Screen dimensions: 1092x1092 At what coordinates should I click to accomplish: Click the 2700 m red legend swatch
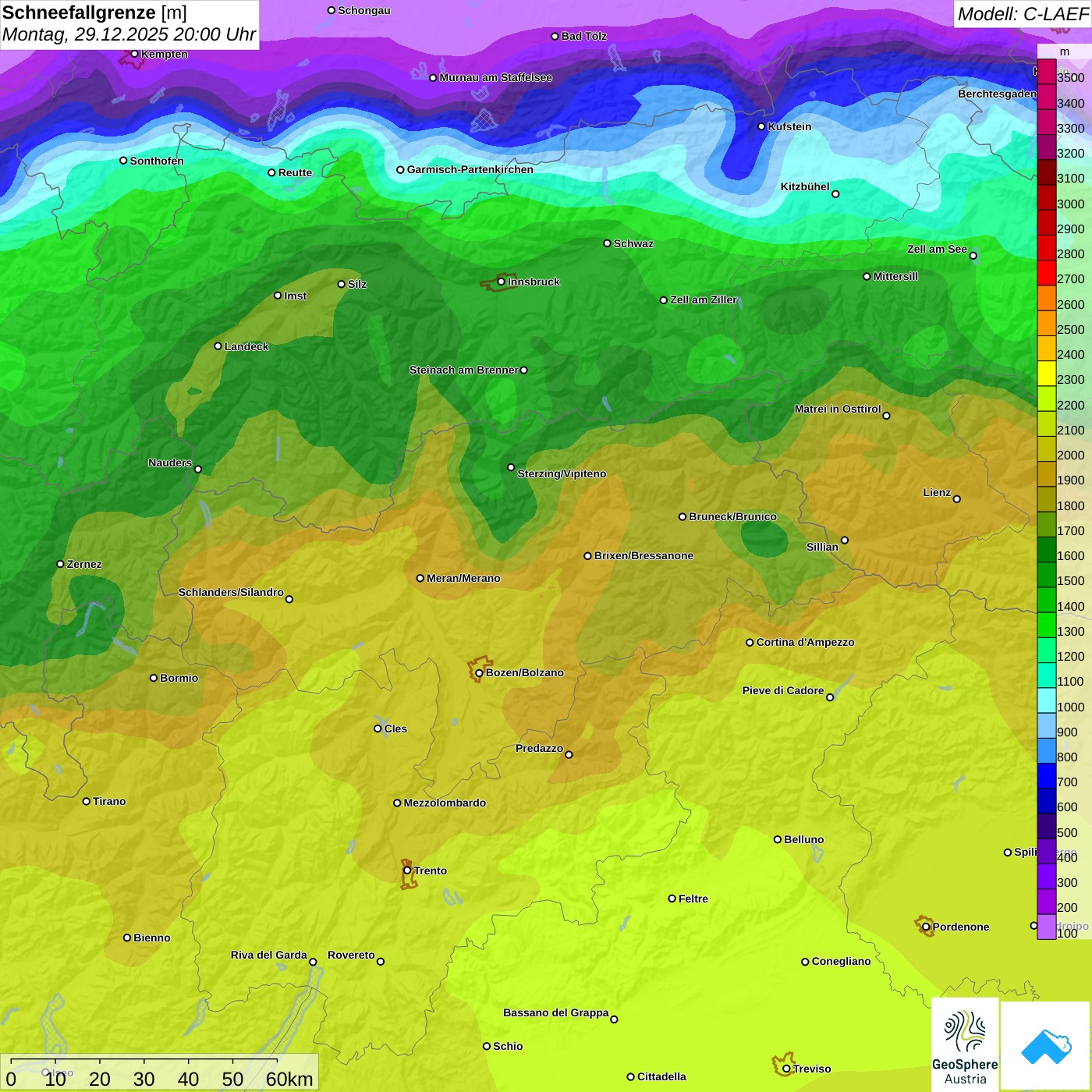[1046, 274]
